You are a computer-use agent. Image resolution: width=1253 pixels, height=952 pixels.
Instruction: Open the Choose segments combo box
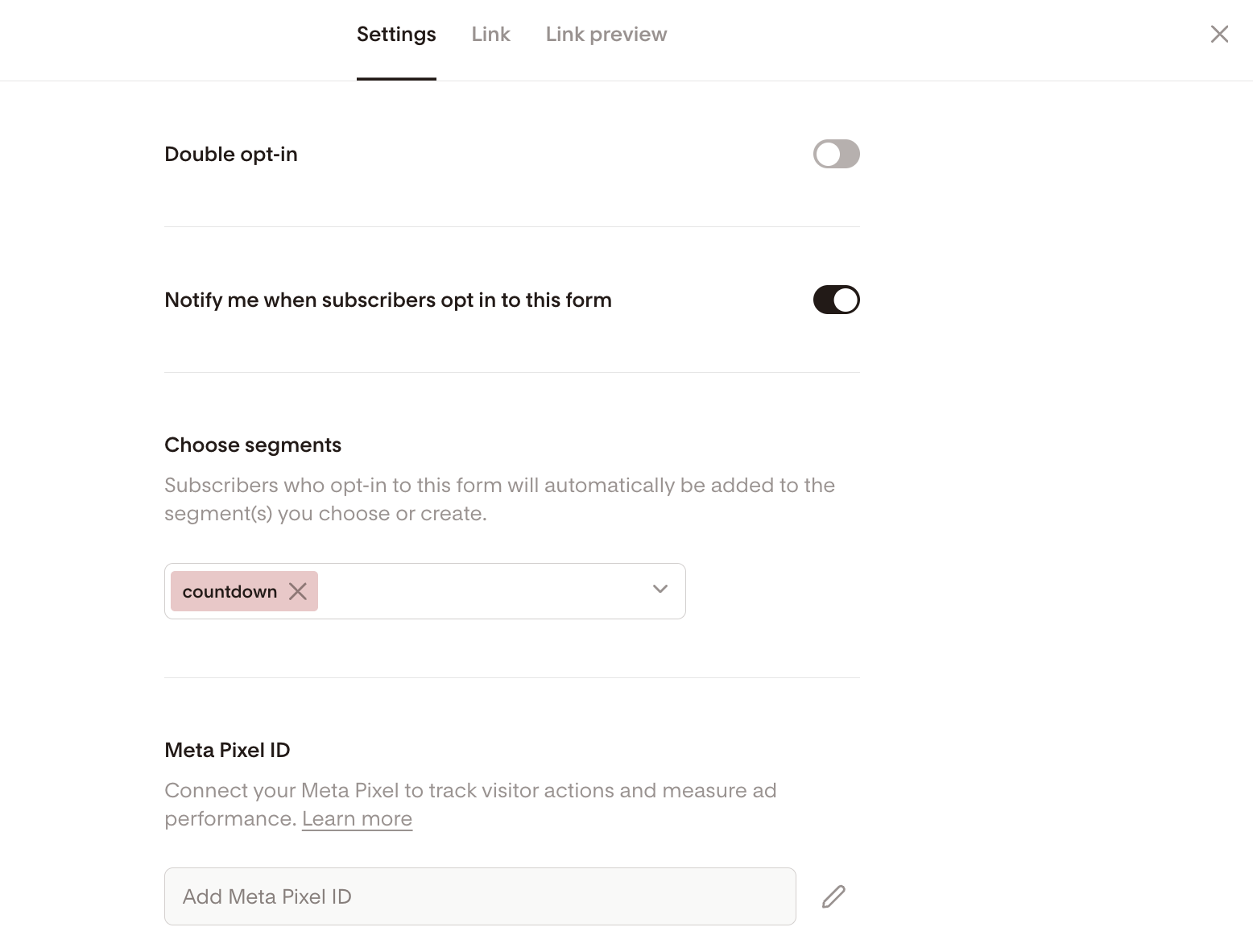point(483,591)
